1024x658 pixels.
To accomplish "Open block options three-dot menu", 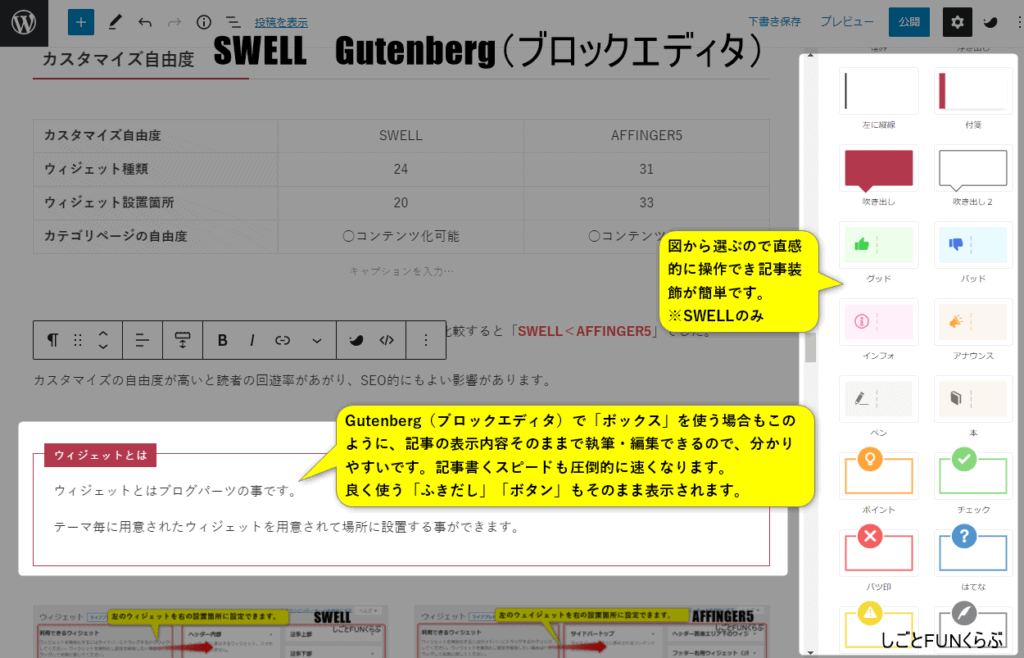I will (x=426, y=340).
